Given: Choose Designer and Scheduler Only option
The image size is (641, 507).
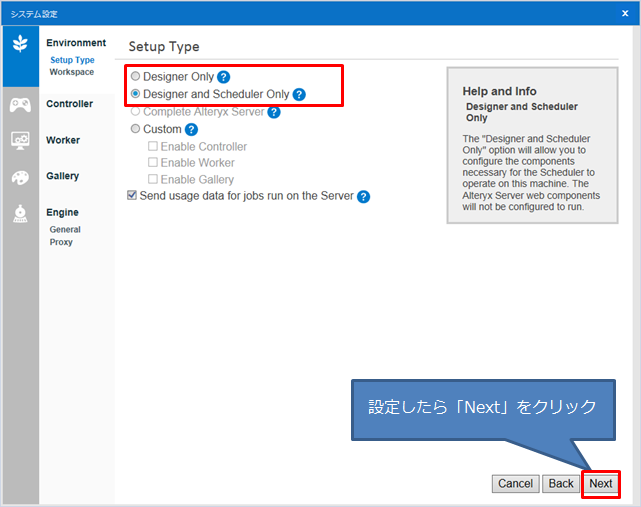Looking at the screenshot, I should pyautogui.click(x=136, y=94).
